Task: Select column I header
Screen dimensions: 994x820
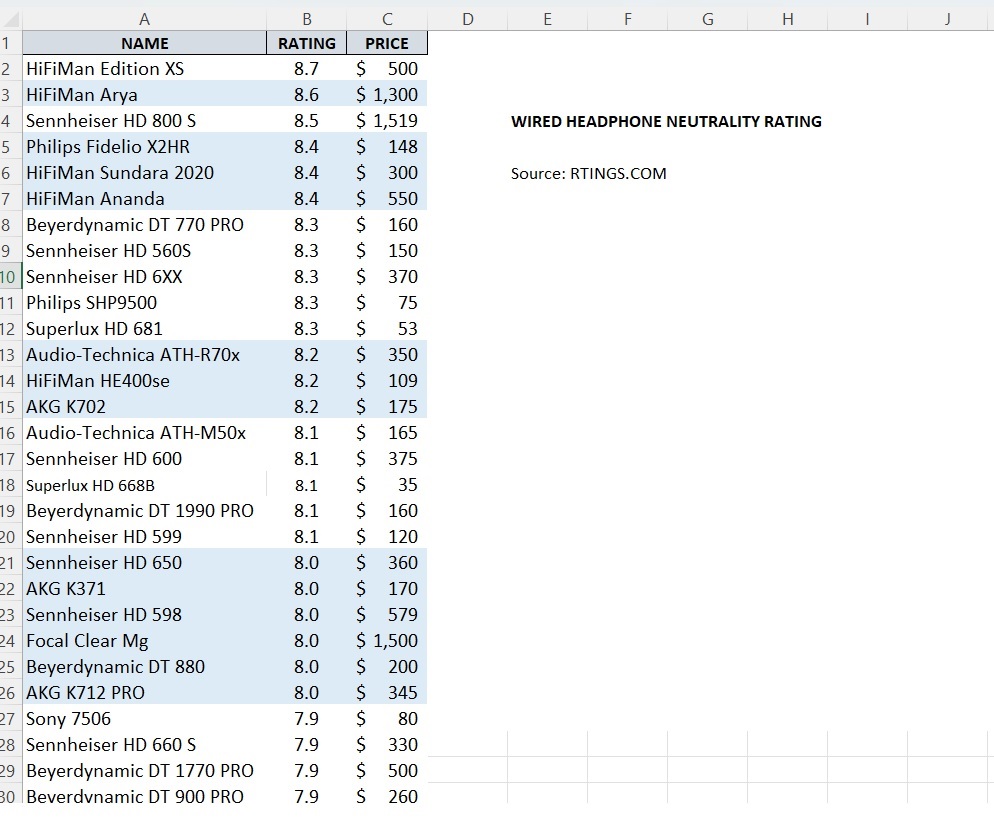Action: (x=868, y=19)
